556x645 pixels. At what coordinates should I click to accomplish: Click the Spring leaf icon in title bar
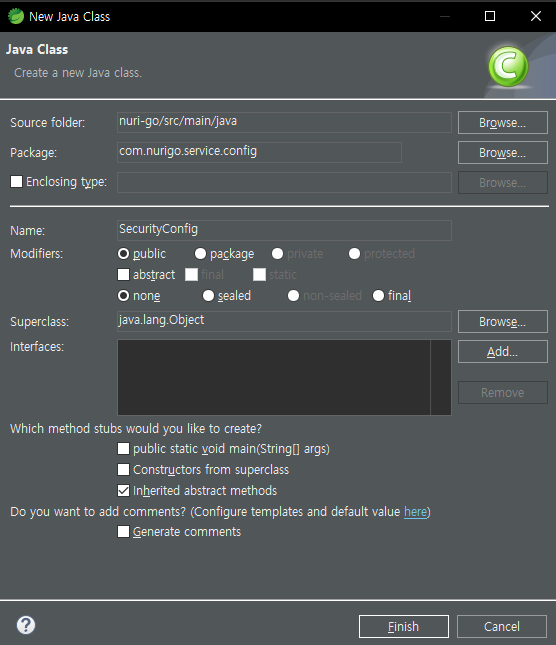tap(16, 16)
